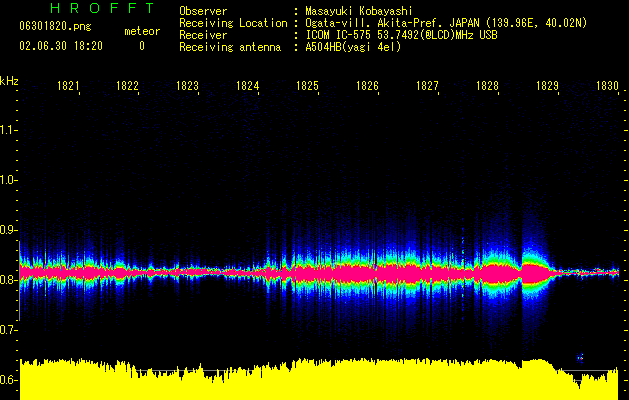The height and width of the screenshot is (400, 629).
Task: Click the 1829 time marker
Action: point(547,85)
